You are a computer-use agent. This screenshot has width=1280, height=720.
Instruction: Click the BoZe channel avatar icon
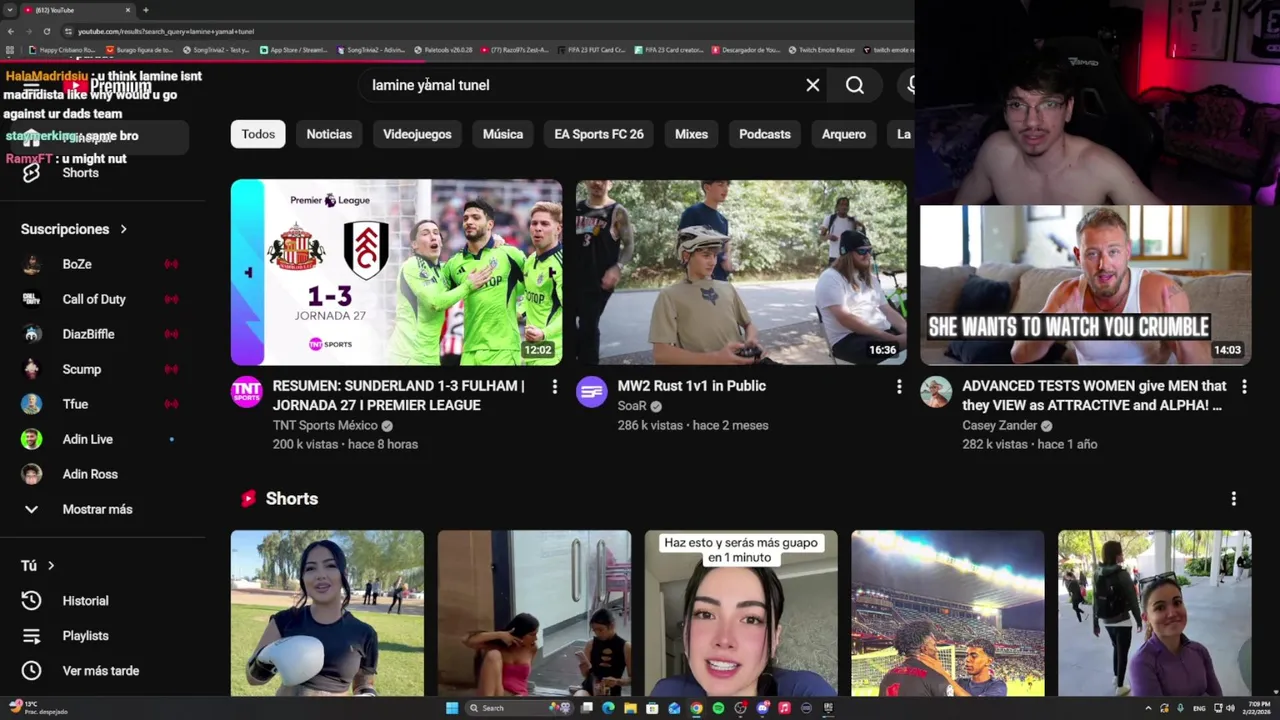[32, 264]
